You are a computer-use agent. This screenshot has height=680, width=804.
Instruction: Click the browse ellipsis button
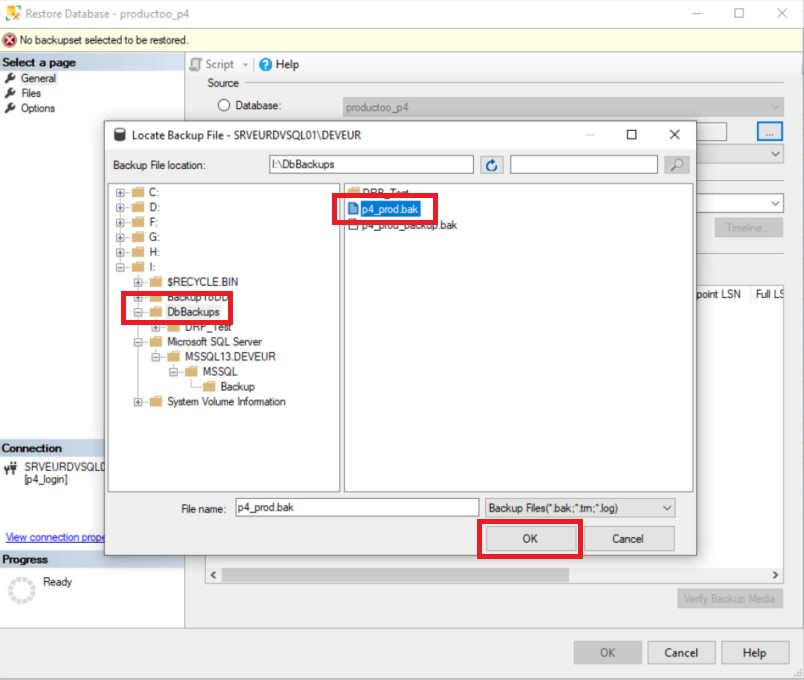[768, 131]
